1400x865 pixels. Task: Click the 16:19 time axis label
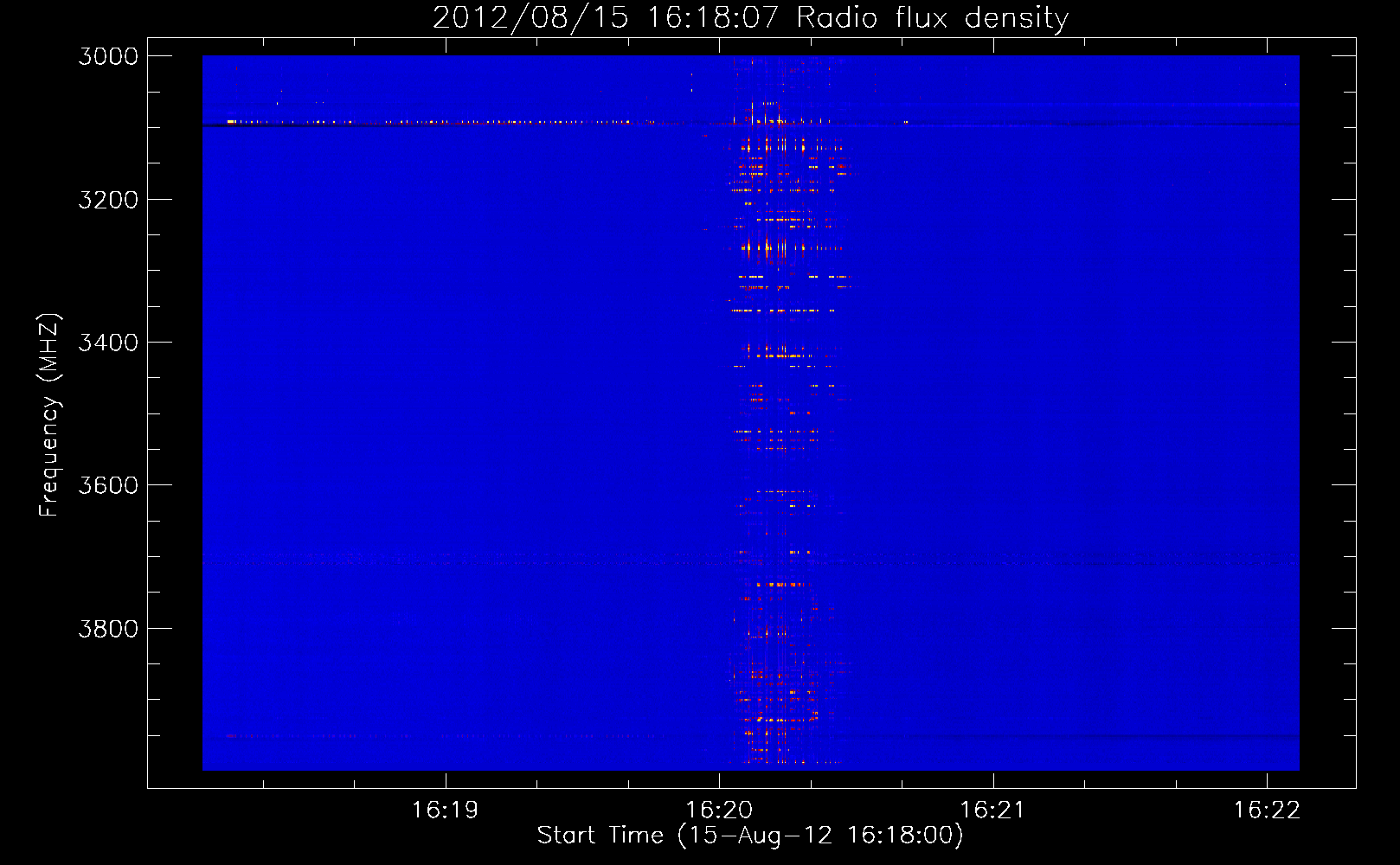point(445,810)
